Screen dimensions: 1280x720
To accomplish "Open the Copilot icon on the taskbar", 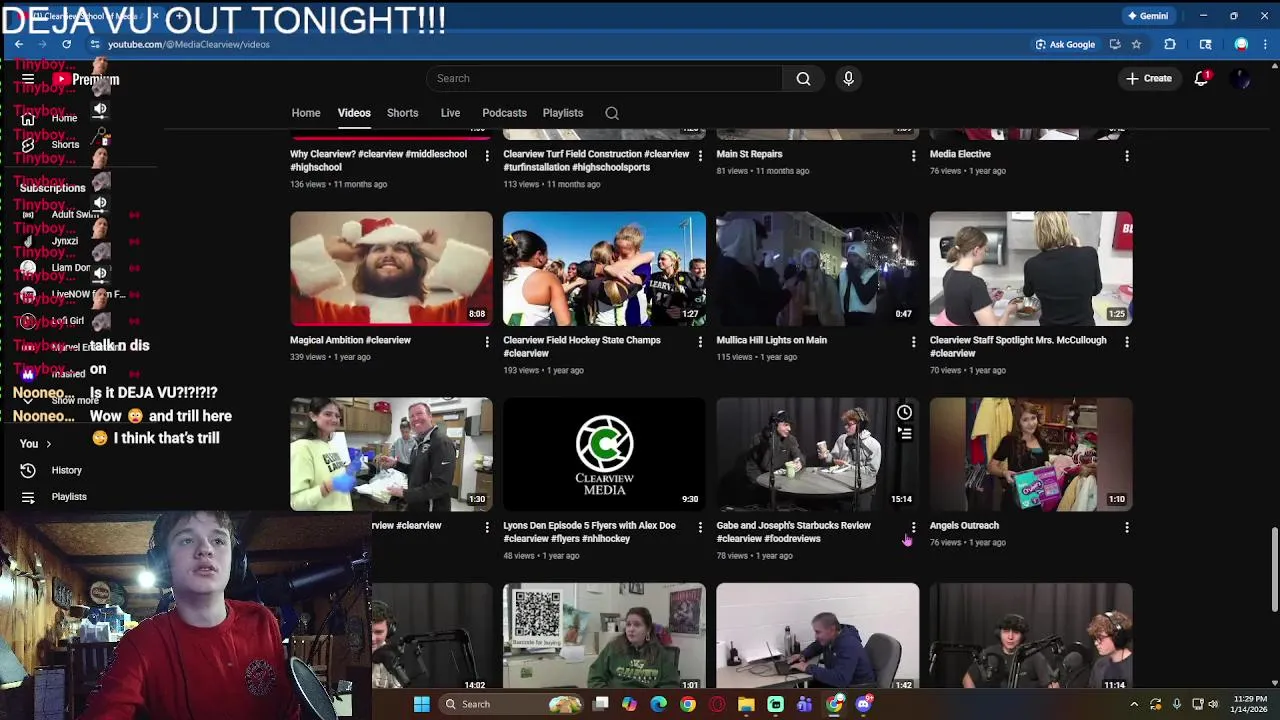I will coord(629,704).
